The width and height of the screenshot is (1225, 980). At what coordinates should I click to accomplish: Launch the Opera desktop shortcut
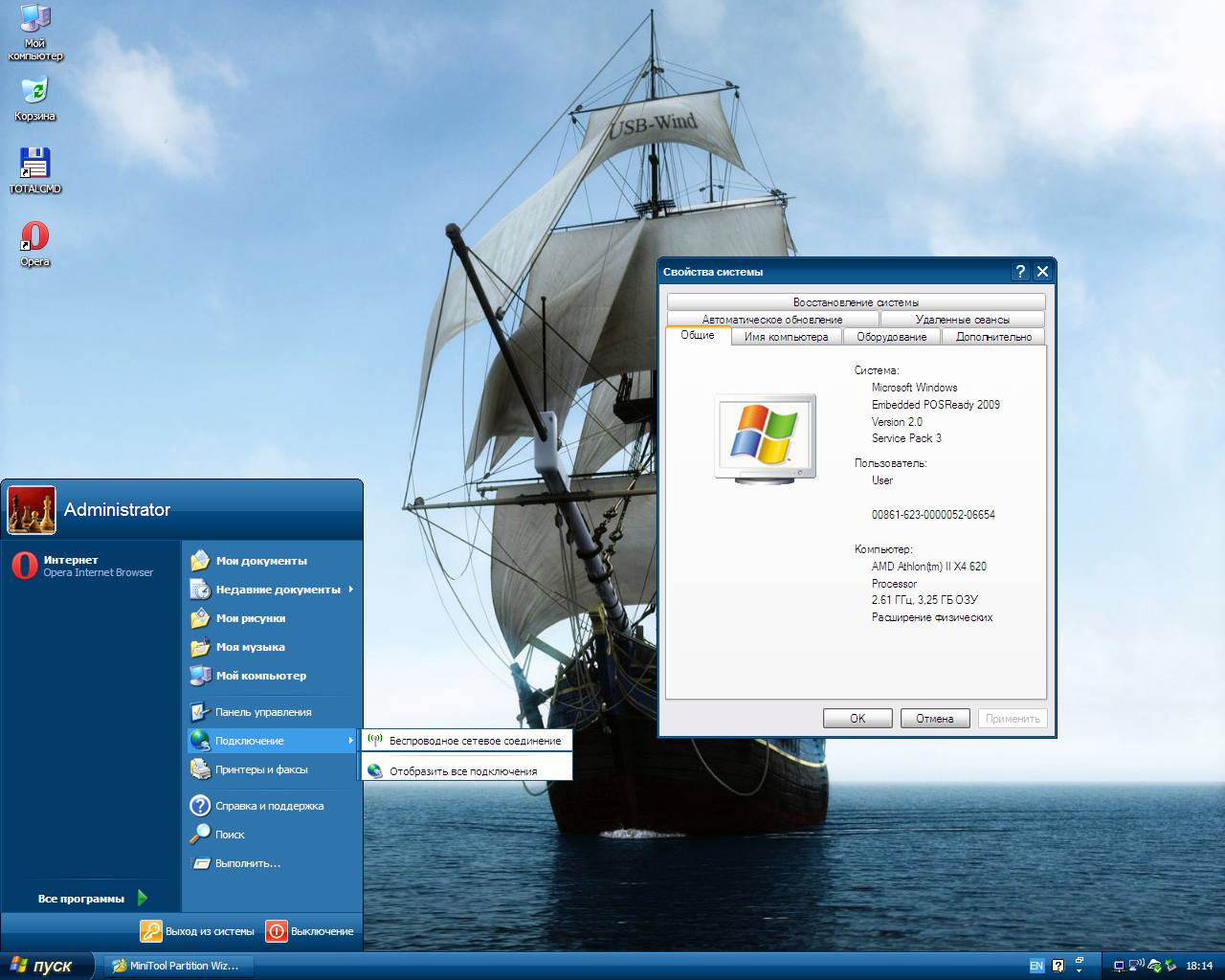(35, 236)
